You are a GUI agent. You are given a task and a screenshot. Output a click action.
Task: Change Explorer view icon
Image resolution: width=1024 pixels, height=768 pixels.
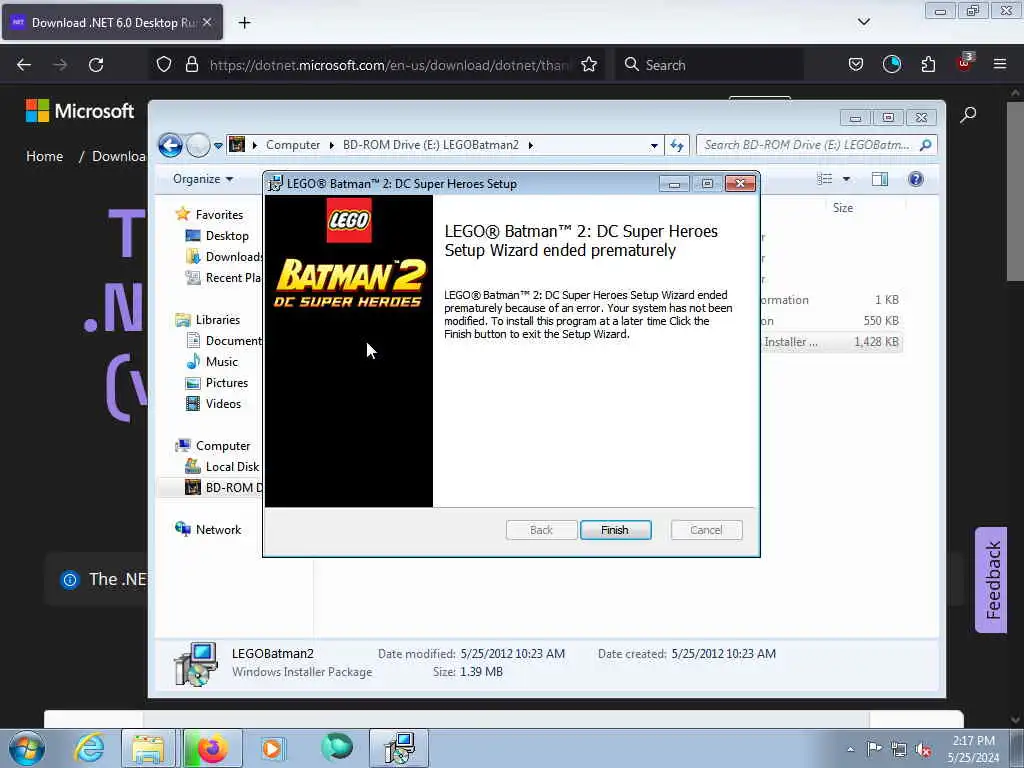(824, 179)
